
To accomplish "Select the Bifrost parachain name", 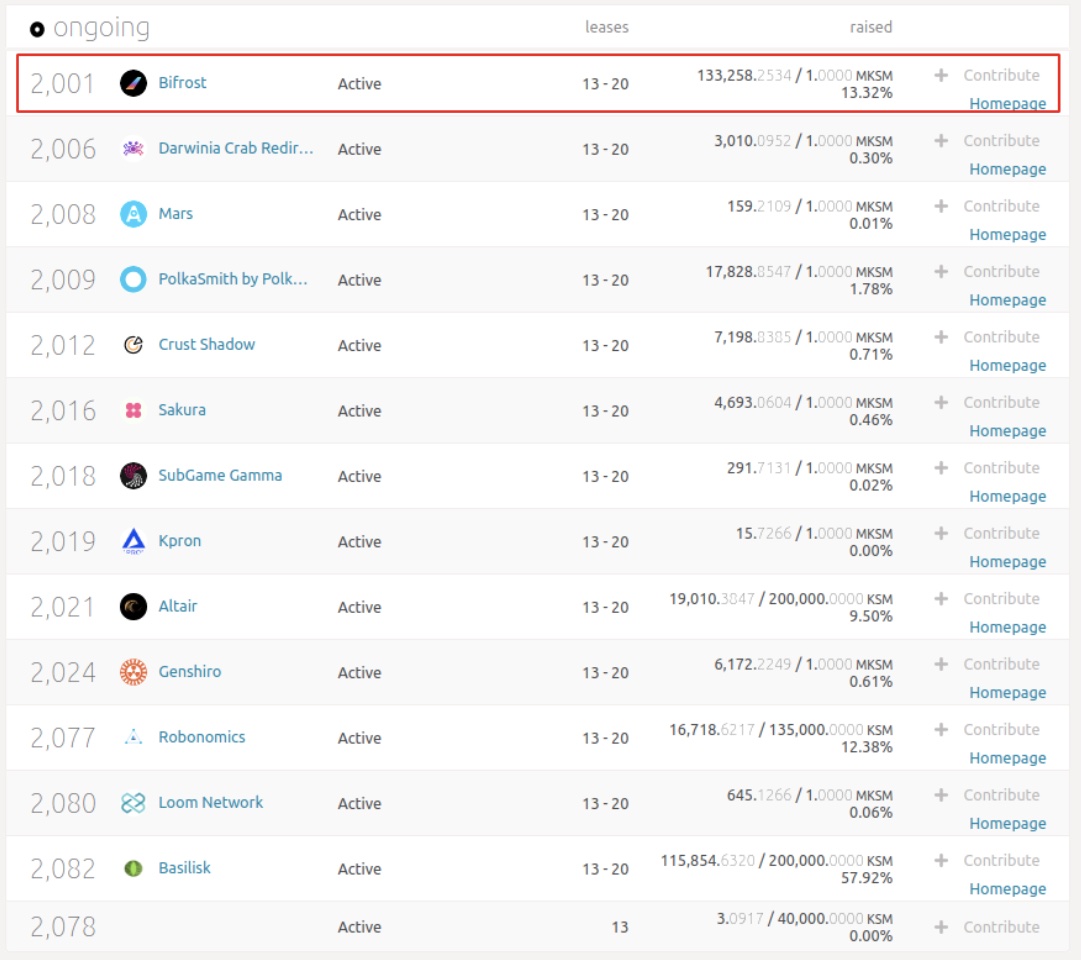I will (x=182, y=83).
